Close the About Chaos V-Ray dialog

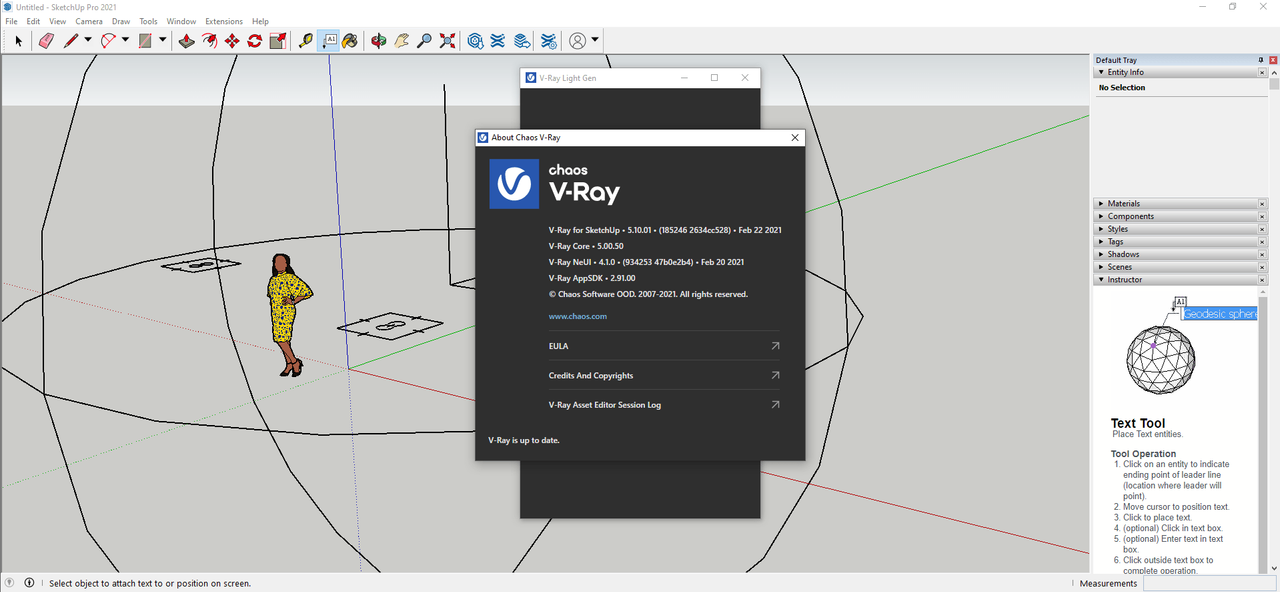click(795, 137)
